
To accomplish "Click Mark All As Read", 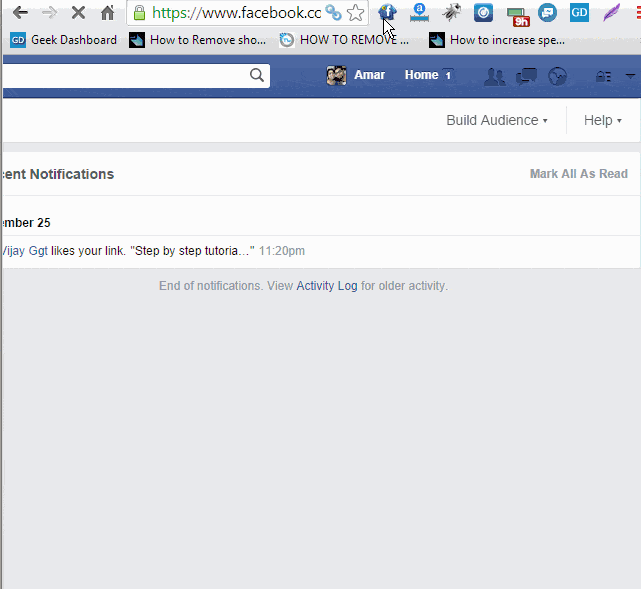I will pos(578,174).
